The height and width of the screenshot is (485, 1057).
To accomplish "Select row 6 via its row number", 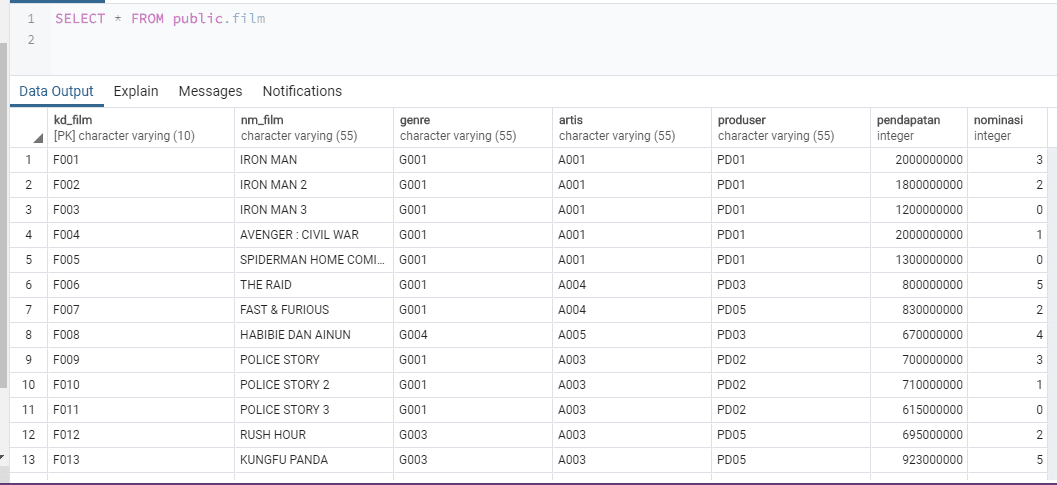I will 29,285.
